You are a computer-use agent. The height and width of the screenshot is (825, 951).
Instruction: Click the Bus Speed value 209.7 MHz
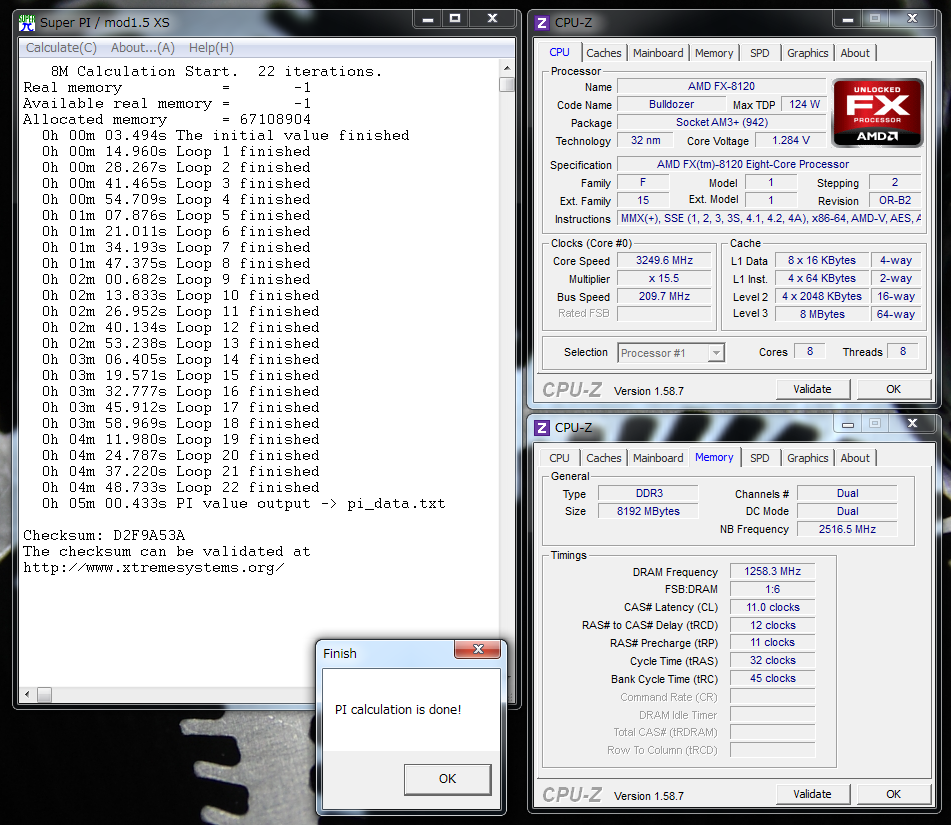664,297
